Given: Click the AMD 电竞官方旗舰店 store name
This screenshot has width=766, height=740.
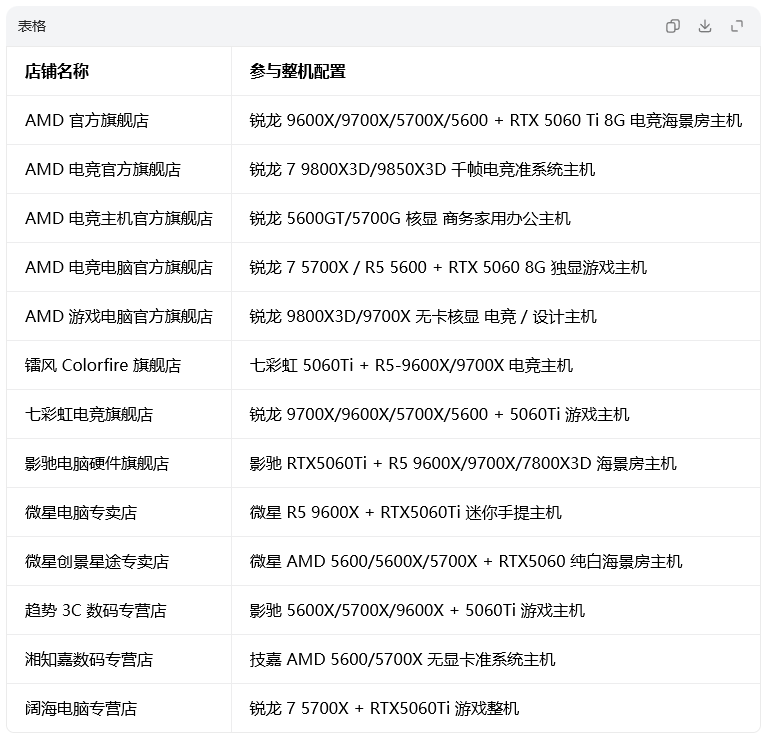Looking at the screenshot, I should pyautogui.click(x=103, y=169).
